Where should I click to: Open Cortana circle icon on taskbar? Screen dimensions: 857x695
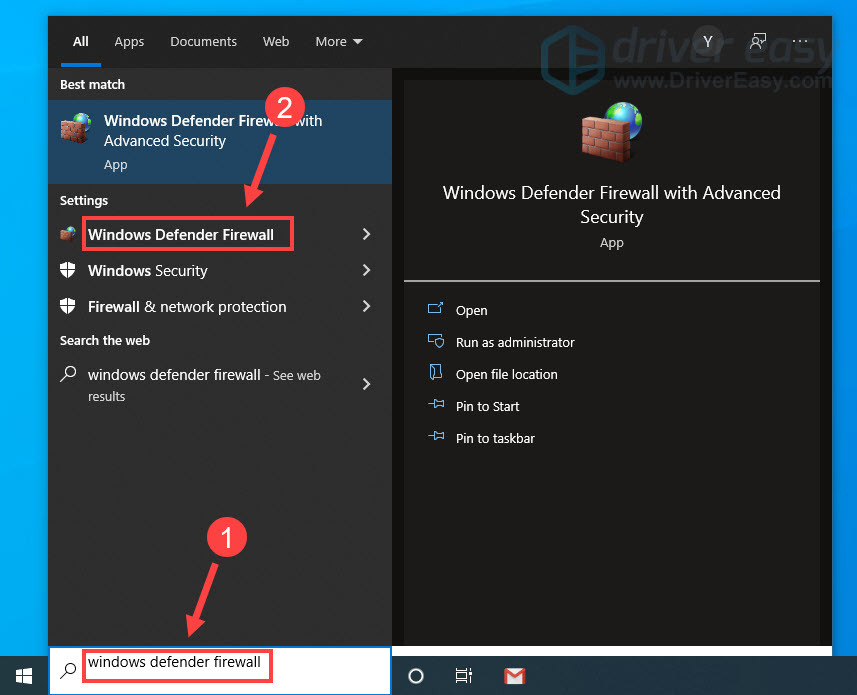416,676
